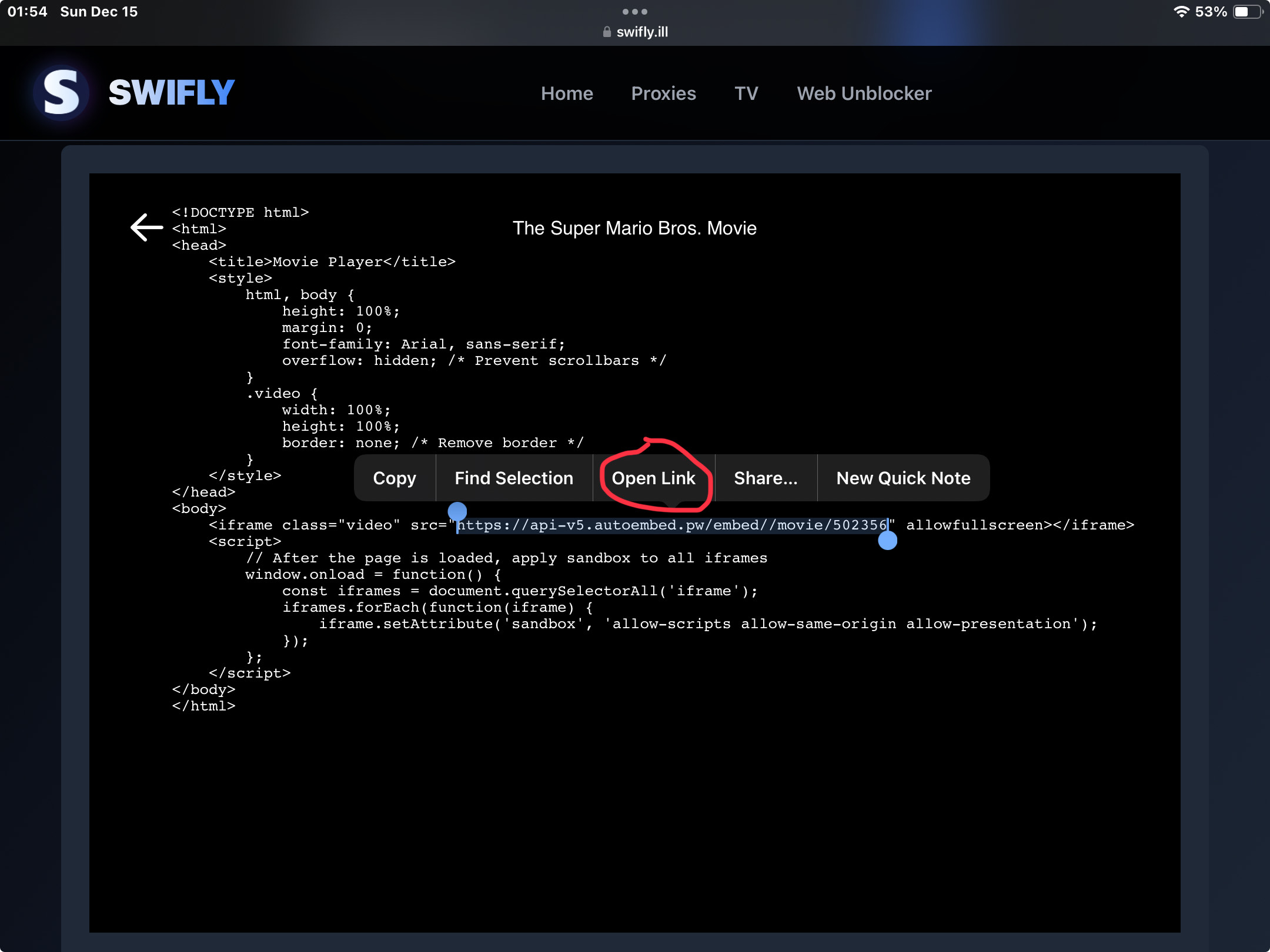Open the Web Unblocker nav link
The image size is (1270, 952).
(x=864, y=93)
